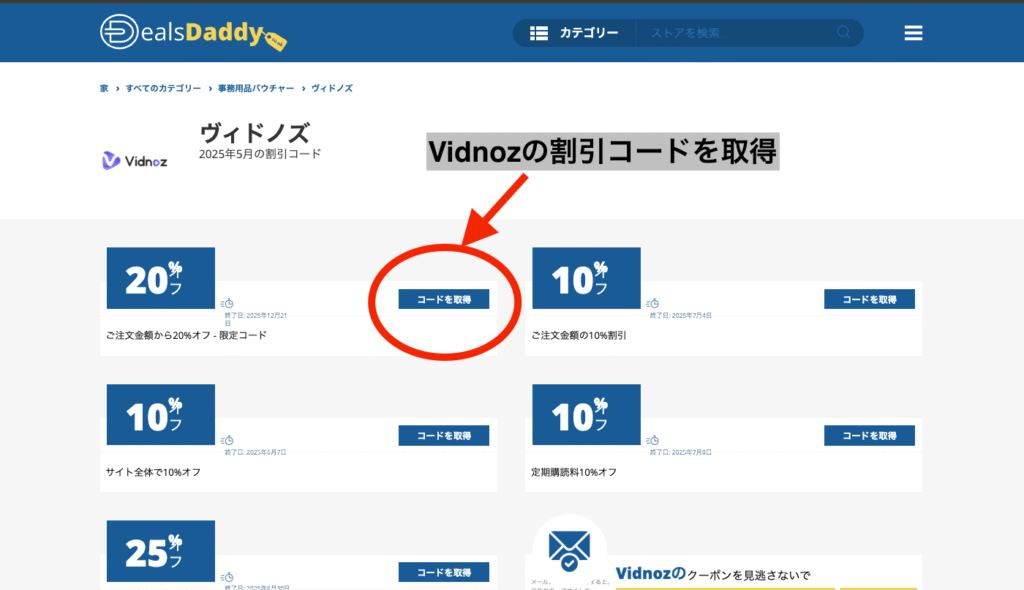1024x590 pixels.
Task: Open the カテゴリー menu
Action: tap(574, 33)
